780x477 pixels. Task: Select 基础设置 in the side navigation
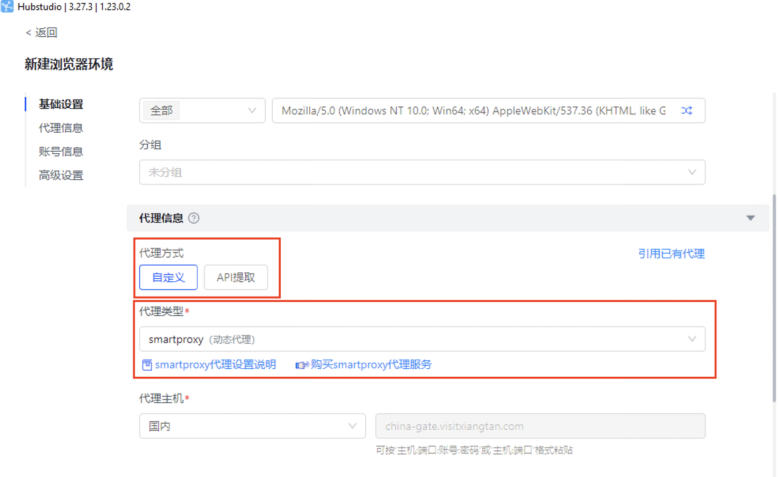(61, 104)
